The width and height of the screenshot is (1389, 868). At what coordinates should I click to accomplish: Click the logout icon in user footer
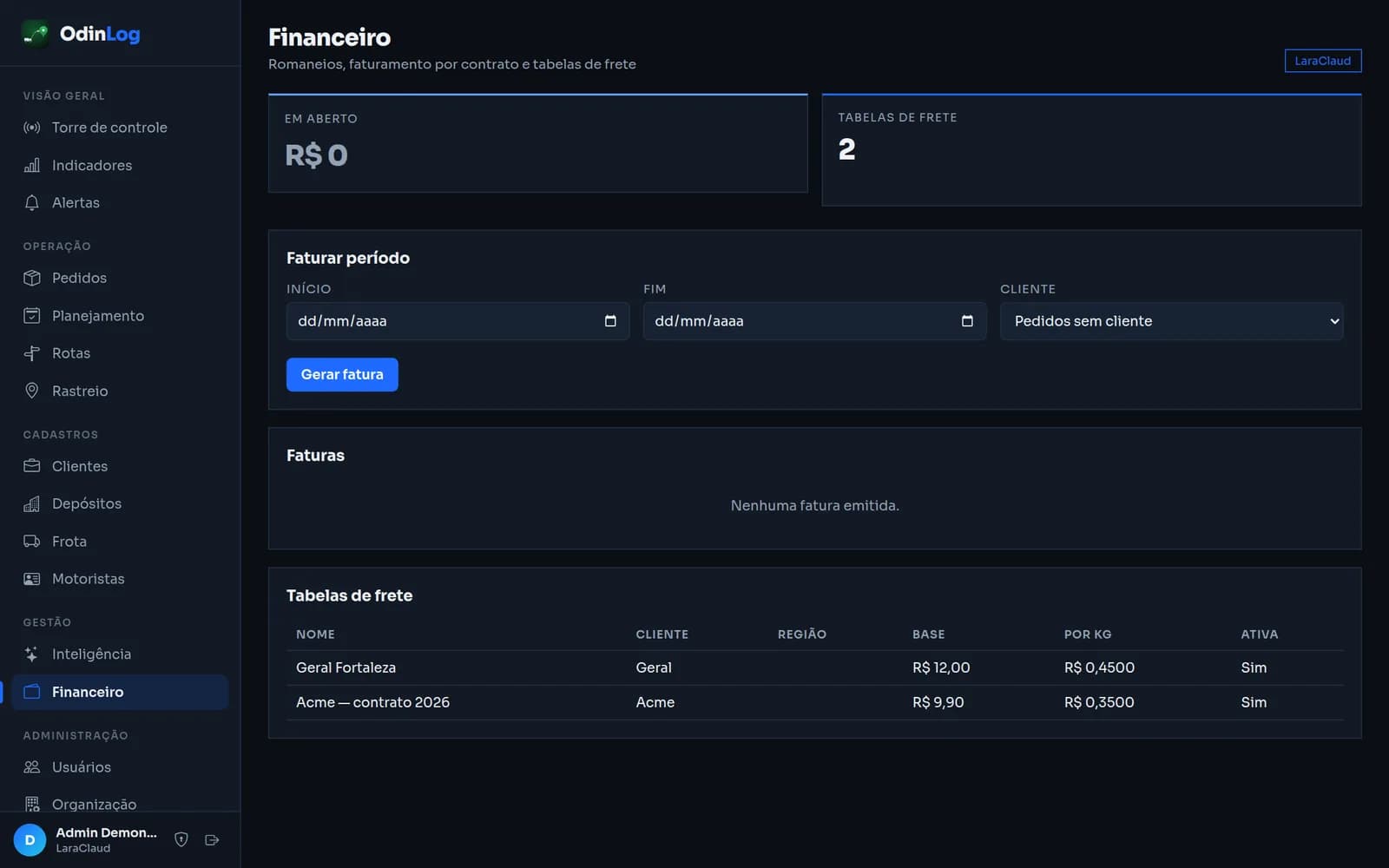[x=212, y=839]
